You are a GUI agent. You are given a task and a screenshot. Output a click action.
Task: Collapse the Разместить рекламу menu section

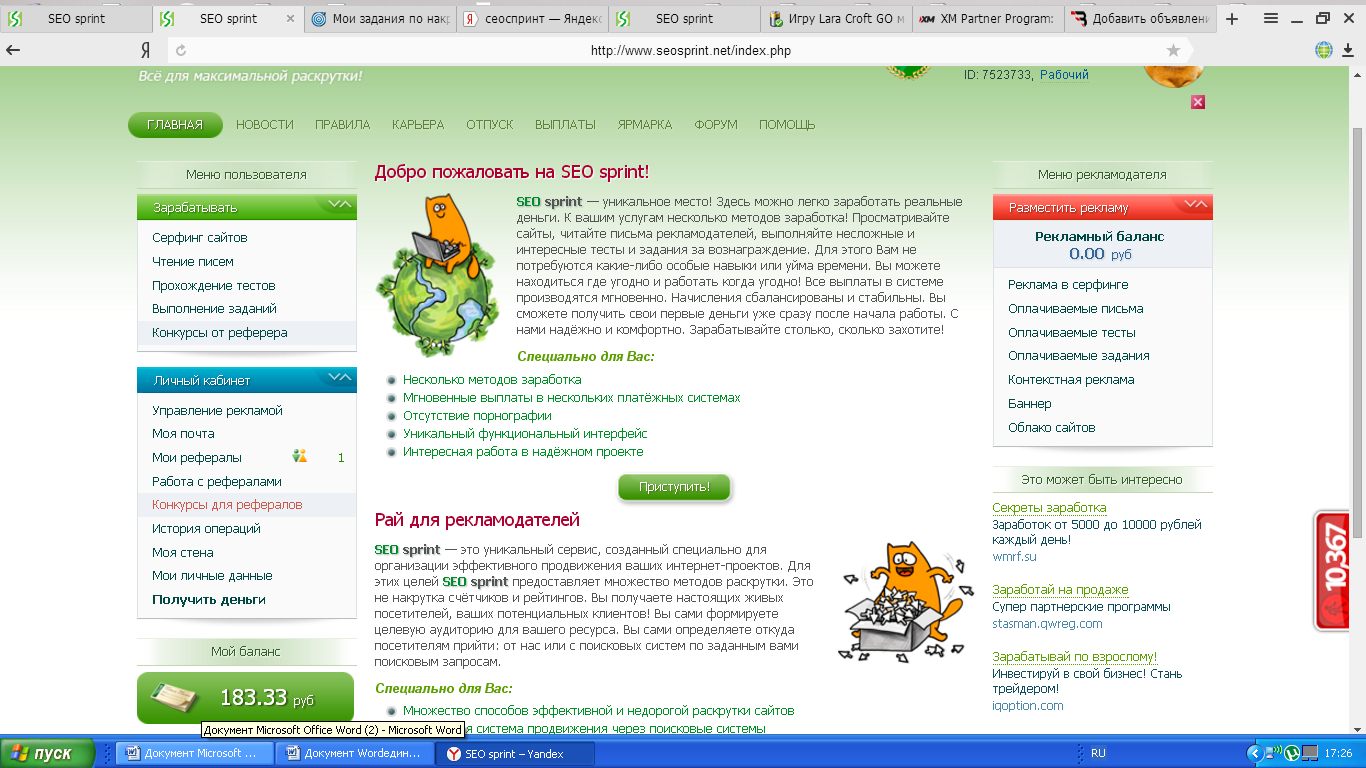point(1195,206)
